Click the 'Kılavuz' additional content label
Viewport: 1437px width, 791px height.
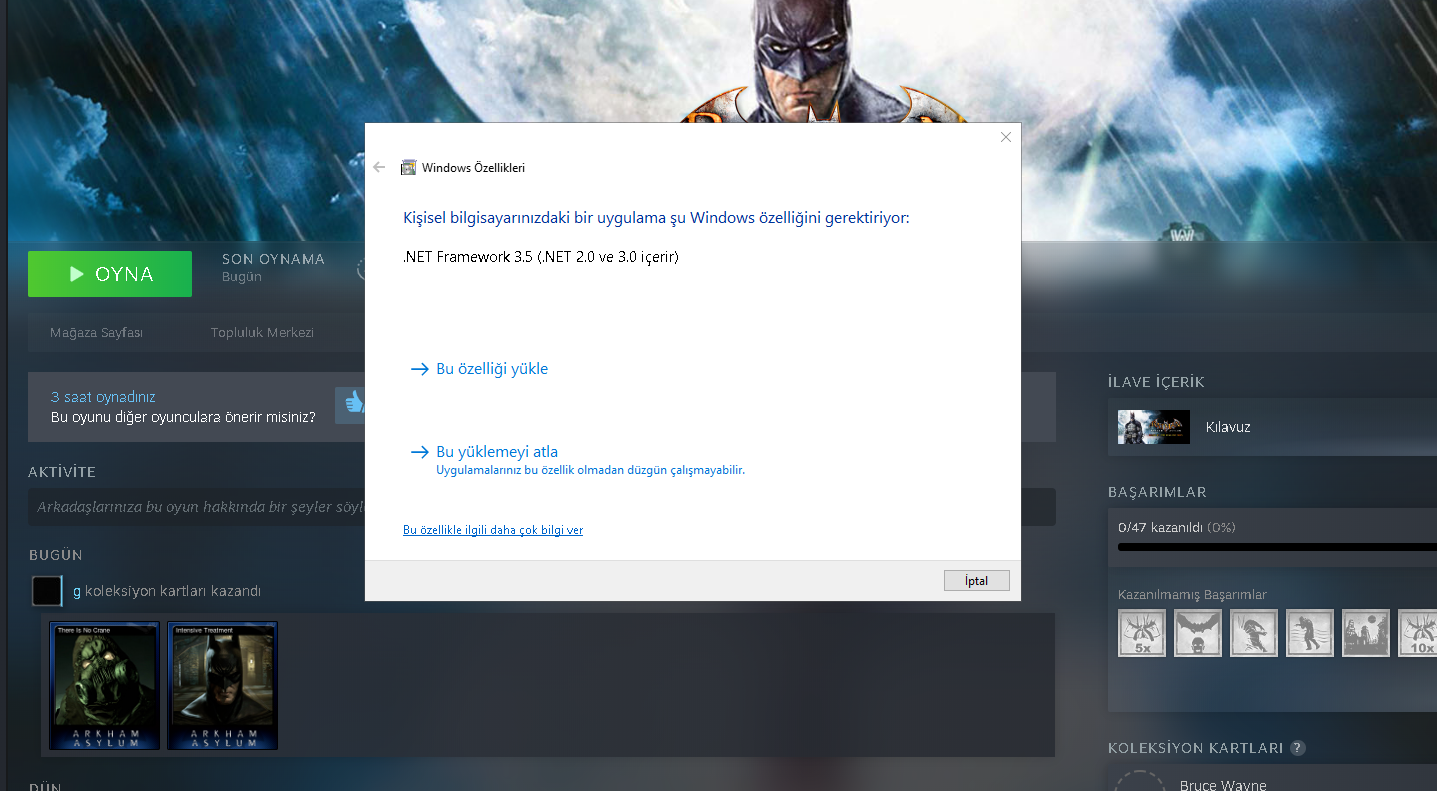pos(1228,427)
